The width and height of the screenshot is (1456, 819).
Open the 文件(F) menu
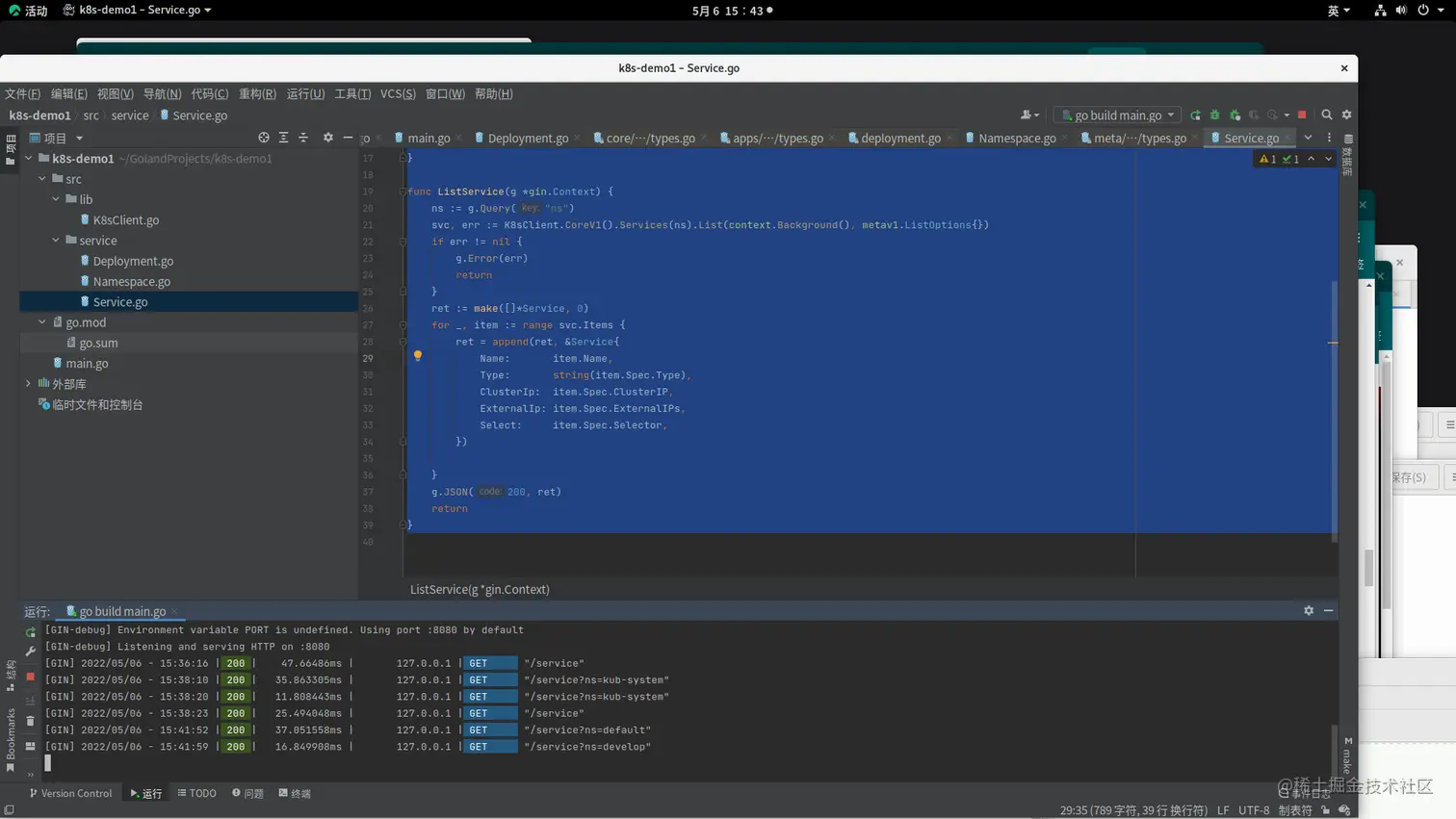[x=22, y=93]
